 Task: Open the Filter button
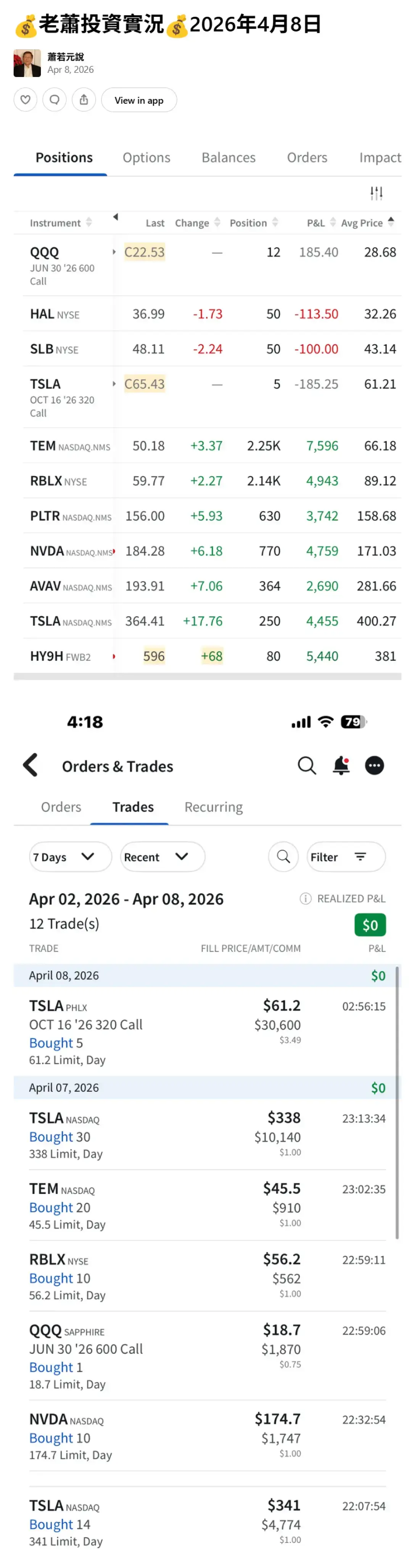[x=346, y=857]
